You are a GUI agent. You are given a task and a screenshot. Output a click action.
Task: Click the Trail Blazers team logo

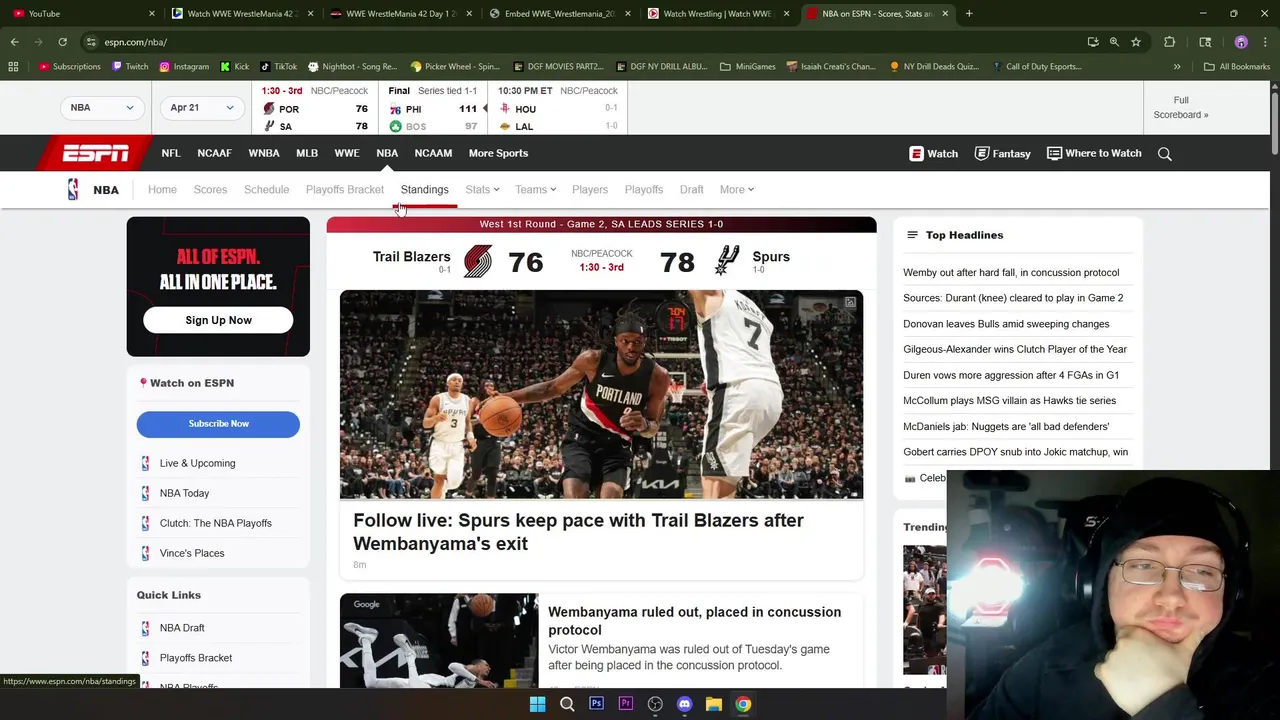pyautogui.click(x=478, y=261)
